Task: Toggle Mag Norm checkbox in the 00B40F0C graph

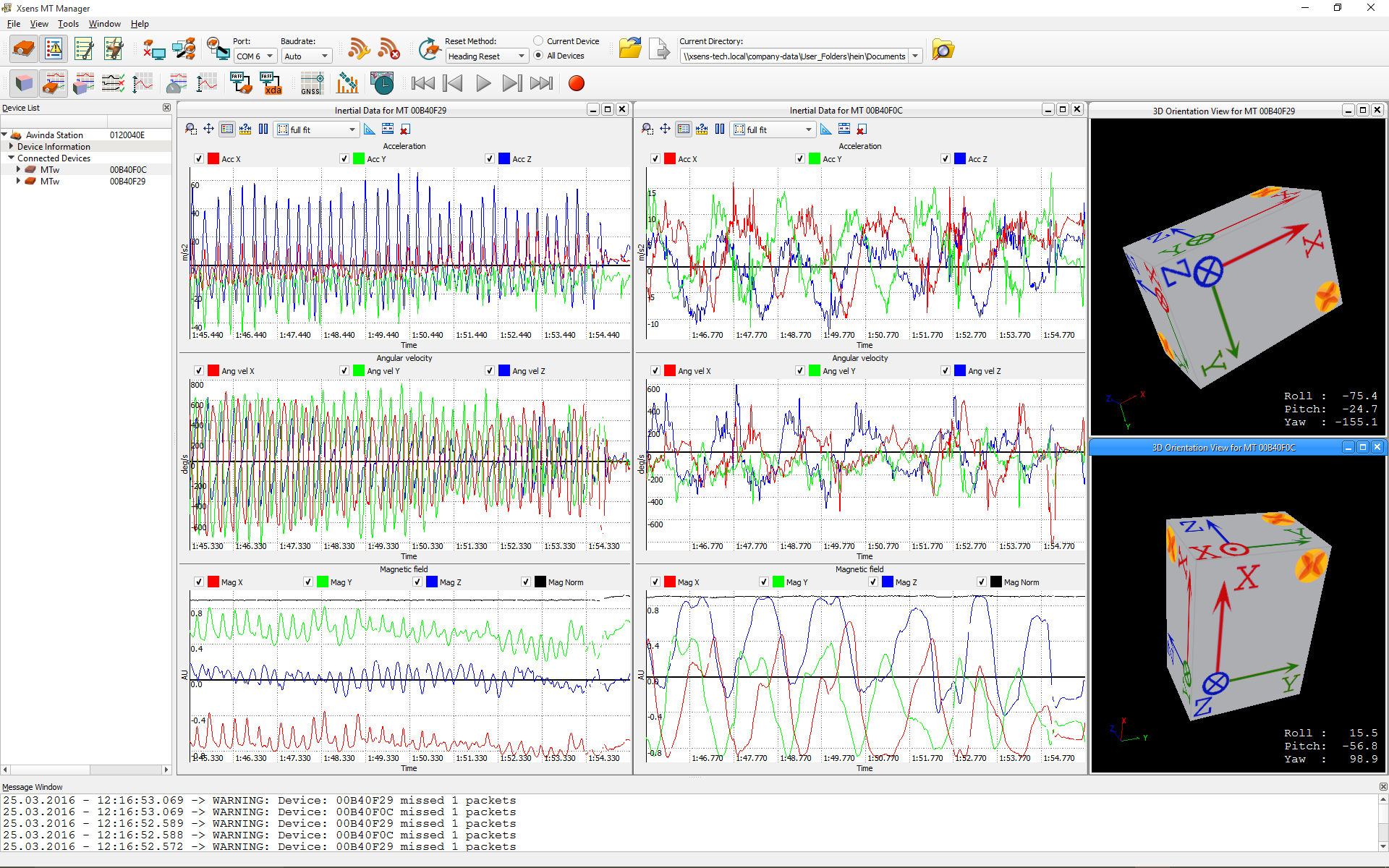Action: tap(982, 582)
